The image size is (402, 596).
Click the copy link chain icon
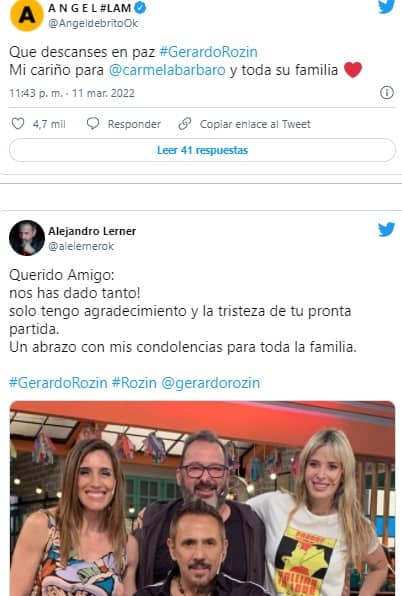185,124
